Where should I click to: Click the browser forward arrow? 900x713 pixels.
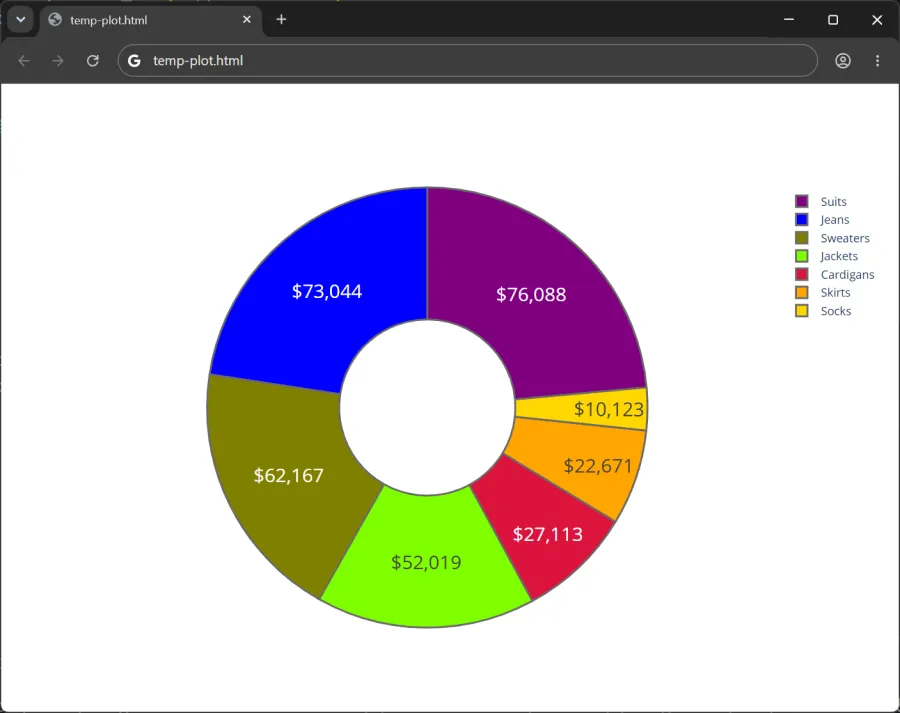(58, 61)
